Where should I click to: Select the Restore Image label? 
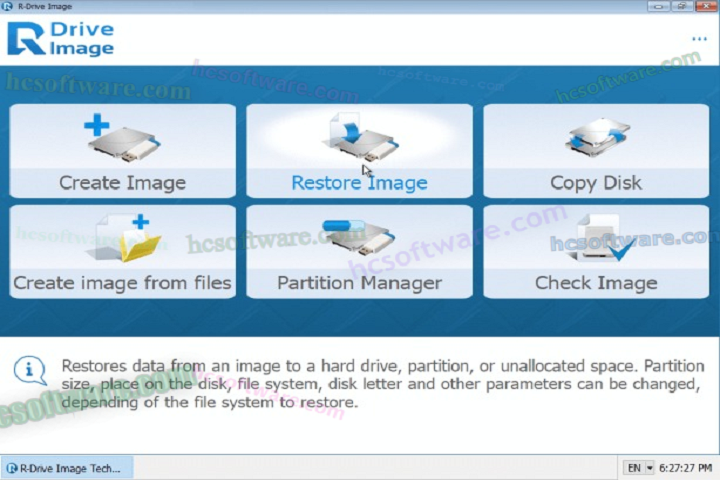pos(360,183)
